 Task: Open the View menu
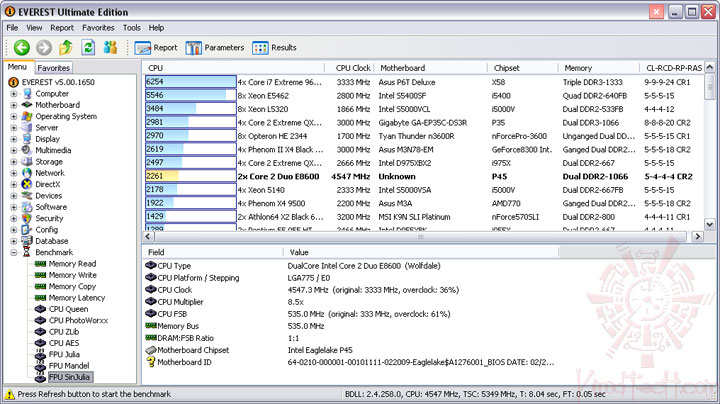pos(34,28)
